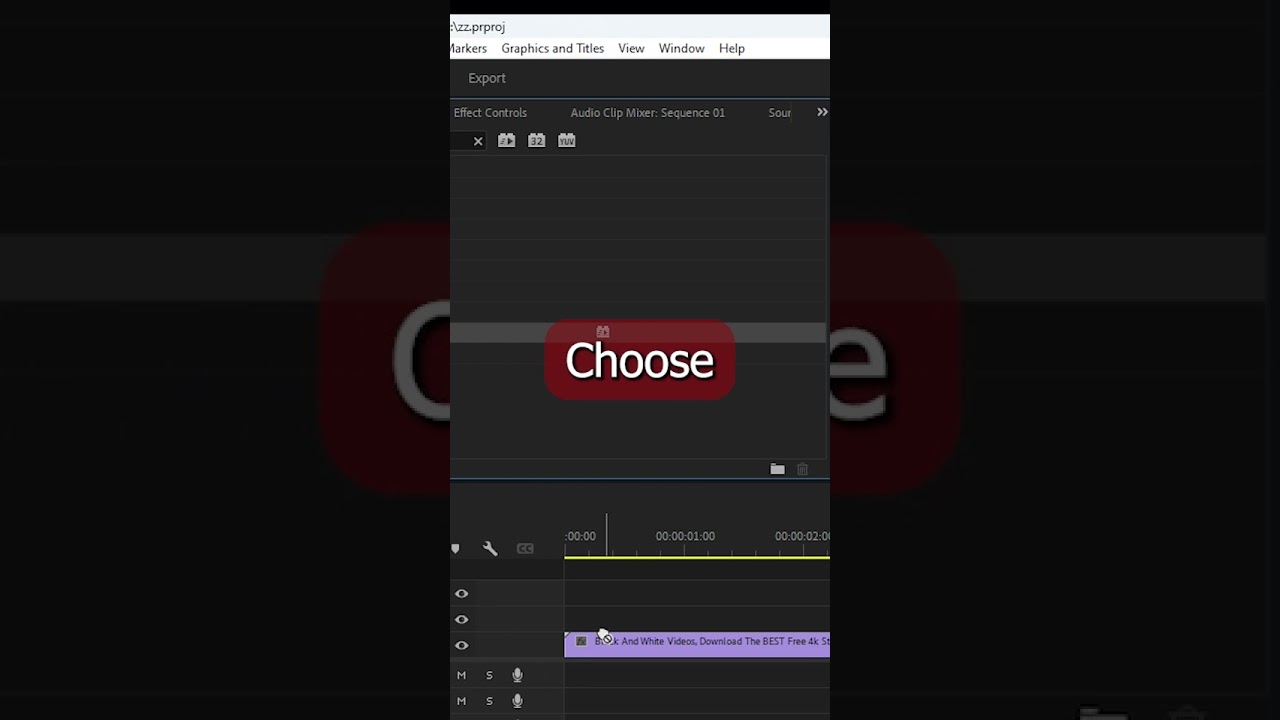Open the Graphics and Titles menu
This screenshot has width=1280, height=720.
click(552, 48)
